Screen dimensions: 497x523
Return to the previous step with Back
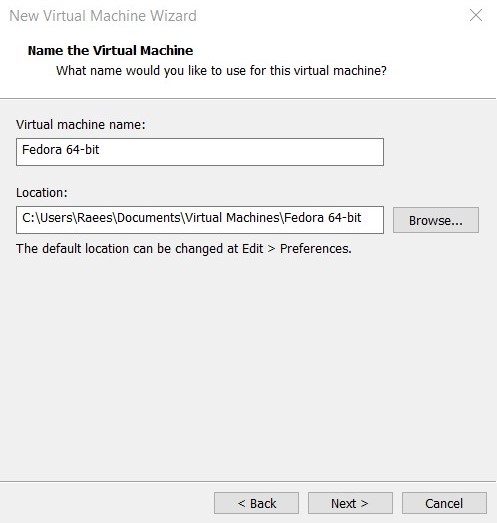[256, 503]
